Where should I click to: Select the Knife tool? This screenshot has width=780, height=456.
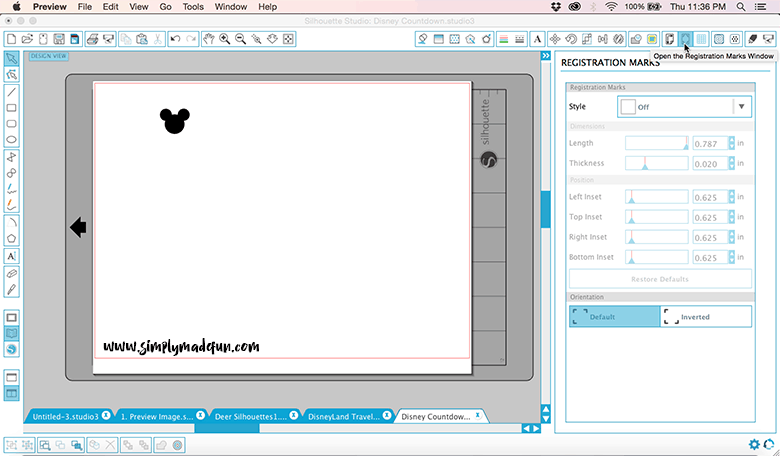11,289
